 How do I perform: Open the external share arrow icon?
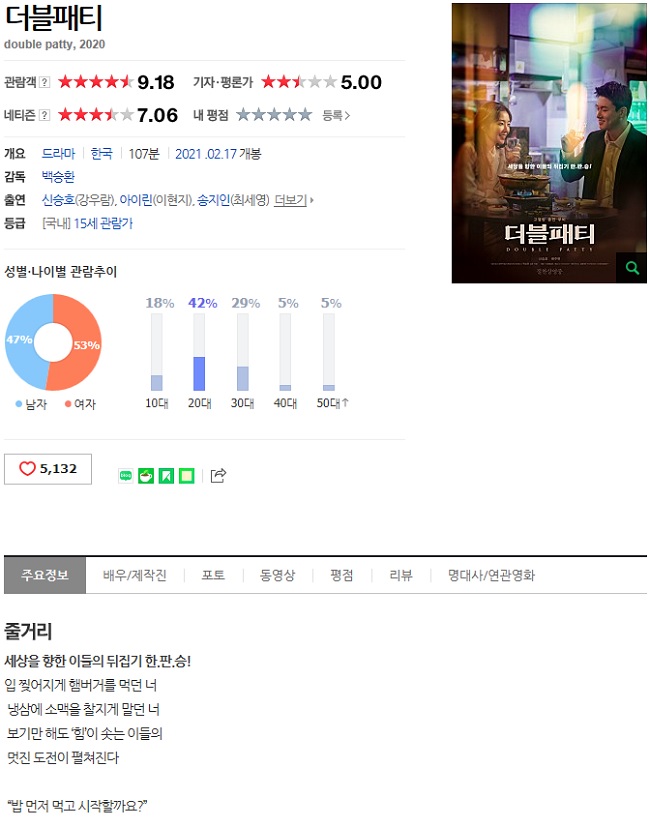click(218, 476)
